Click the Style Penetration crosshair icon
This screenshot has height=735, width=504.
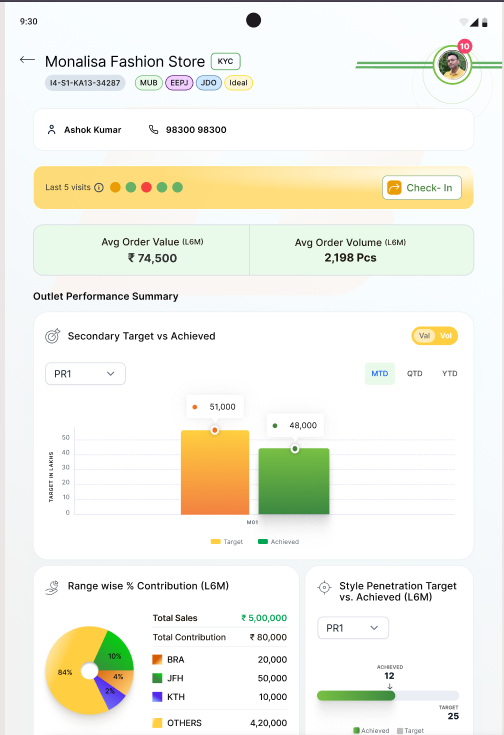point(324,587)
